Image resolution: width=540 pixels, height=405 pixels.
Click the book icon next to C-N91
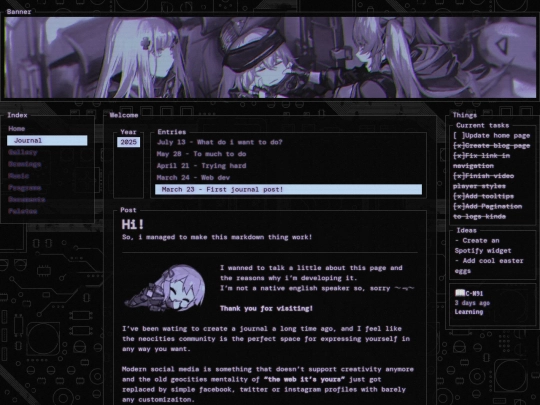coord(460,293)
